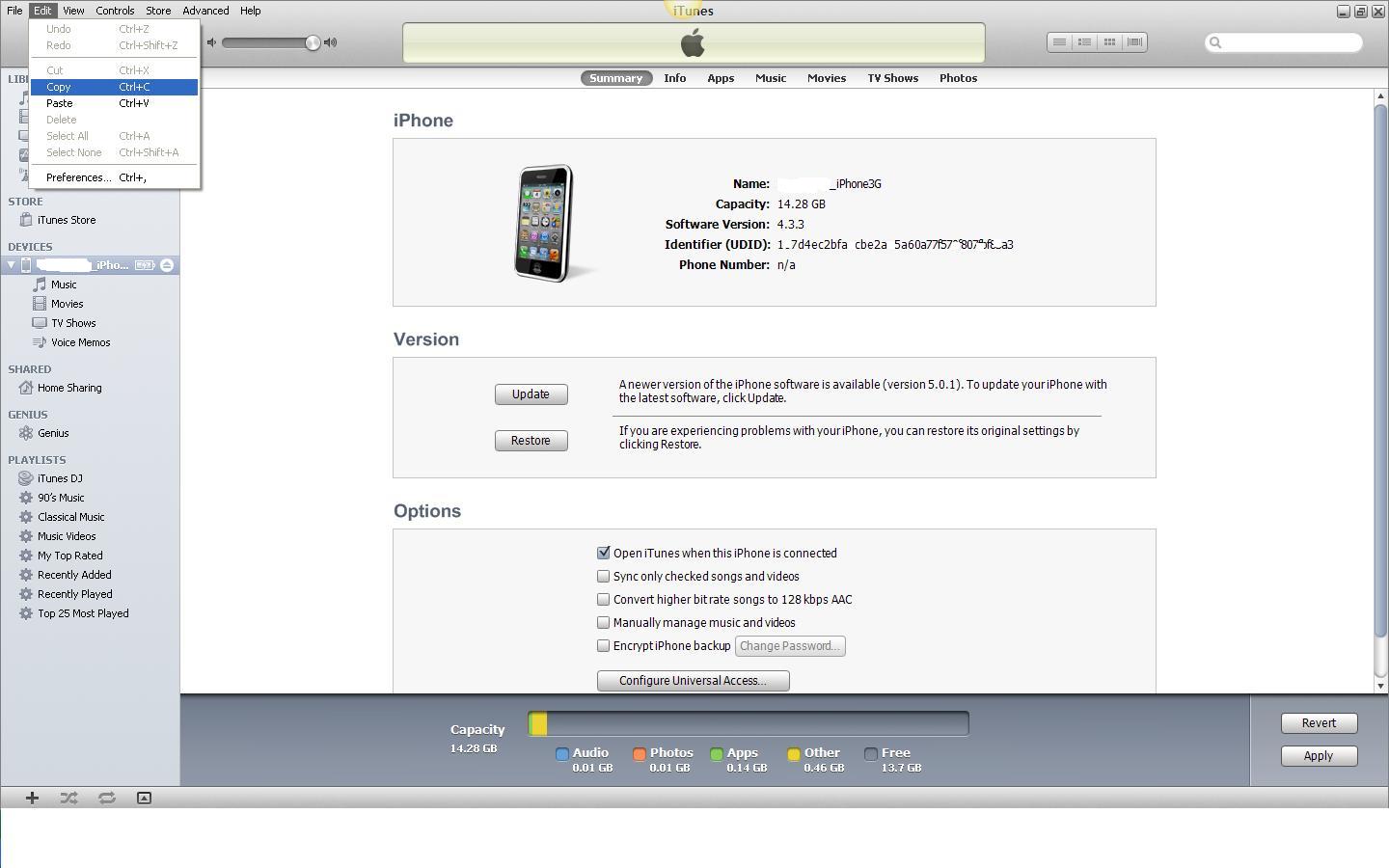Click the device Movies film icon
The width and height of the screenshot is (1389, 868).
(x=40, y=304)
